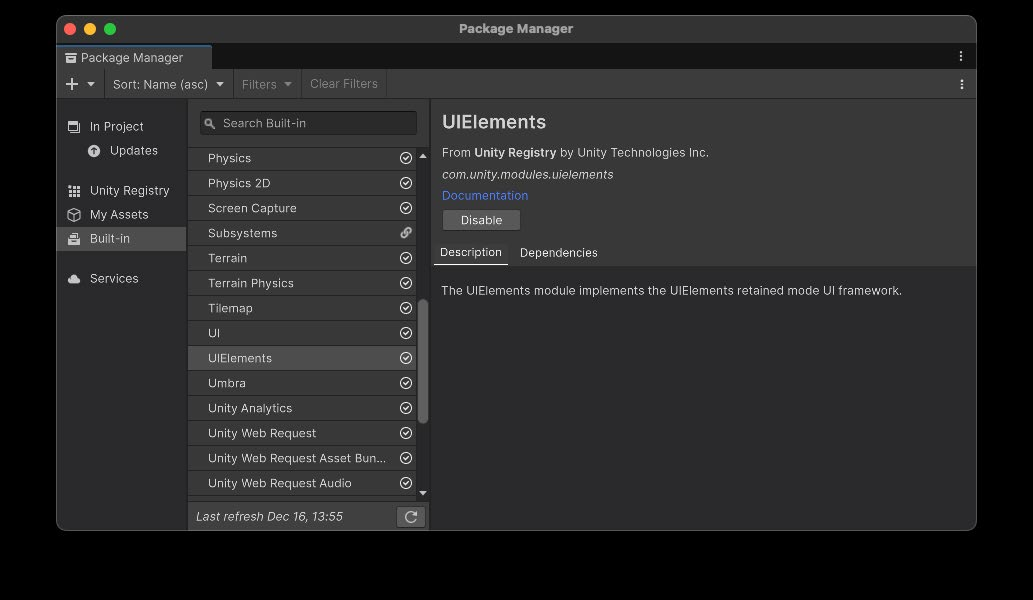The width and height of the screenshot is (1033, 600).
Task: Click the Physics row installed checkmark icon
Action: (406, 159)
